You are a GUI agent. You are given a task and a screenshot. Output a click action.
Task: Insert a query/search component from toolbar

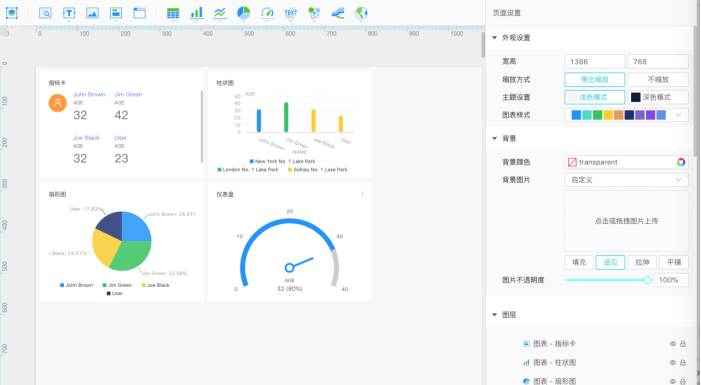click(45, 13)
